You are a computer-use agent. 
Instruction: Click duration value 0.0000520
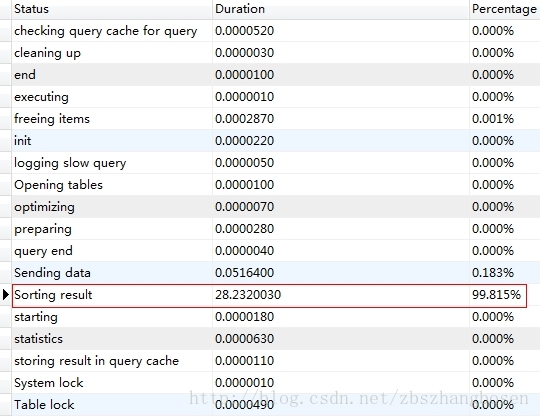click(x=245, y=31)
